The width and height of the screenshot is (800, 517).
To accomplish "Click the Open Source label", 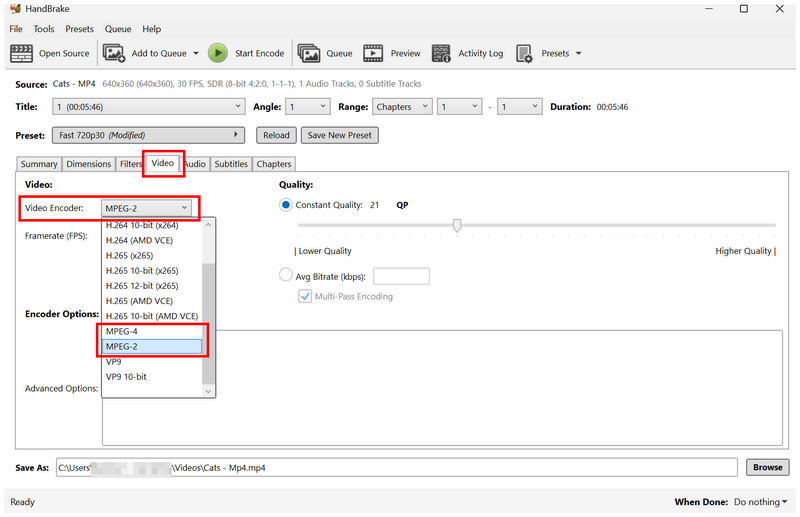I will [64, 53].
